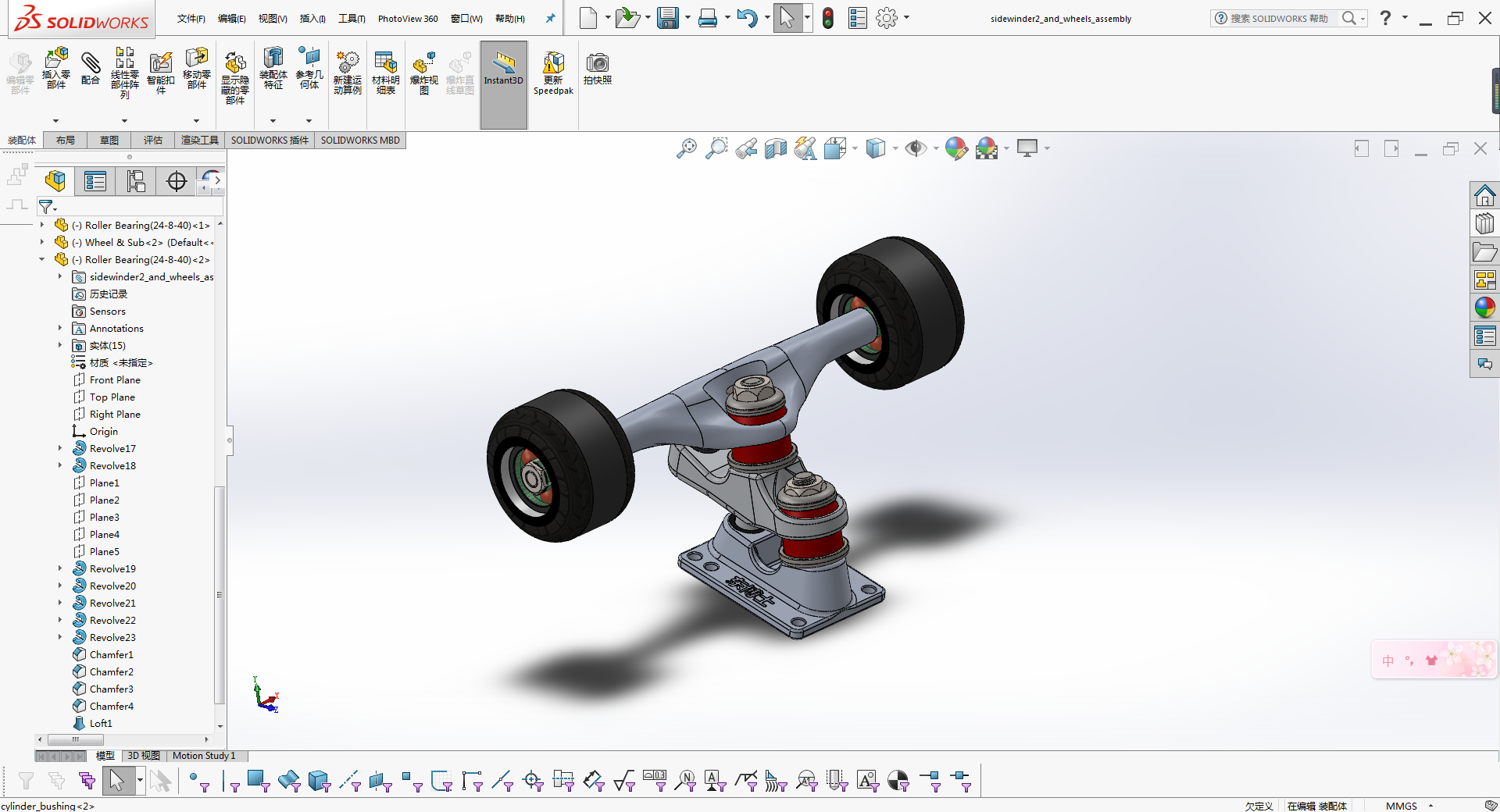Image resolution: width=1500 pixels, height=812 pixels.
Task: Toggle the Filter Planes selection filter
Action: tap(380, 781)
